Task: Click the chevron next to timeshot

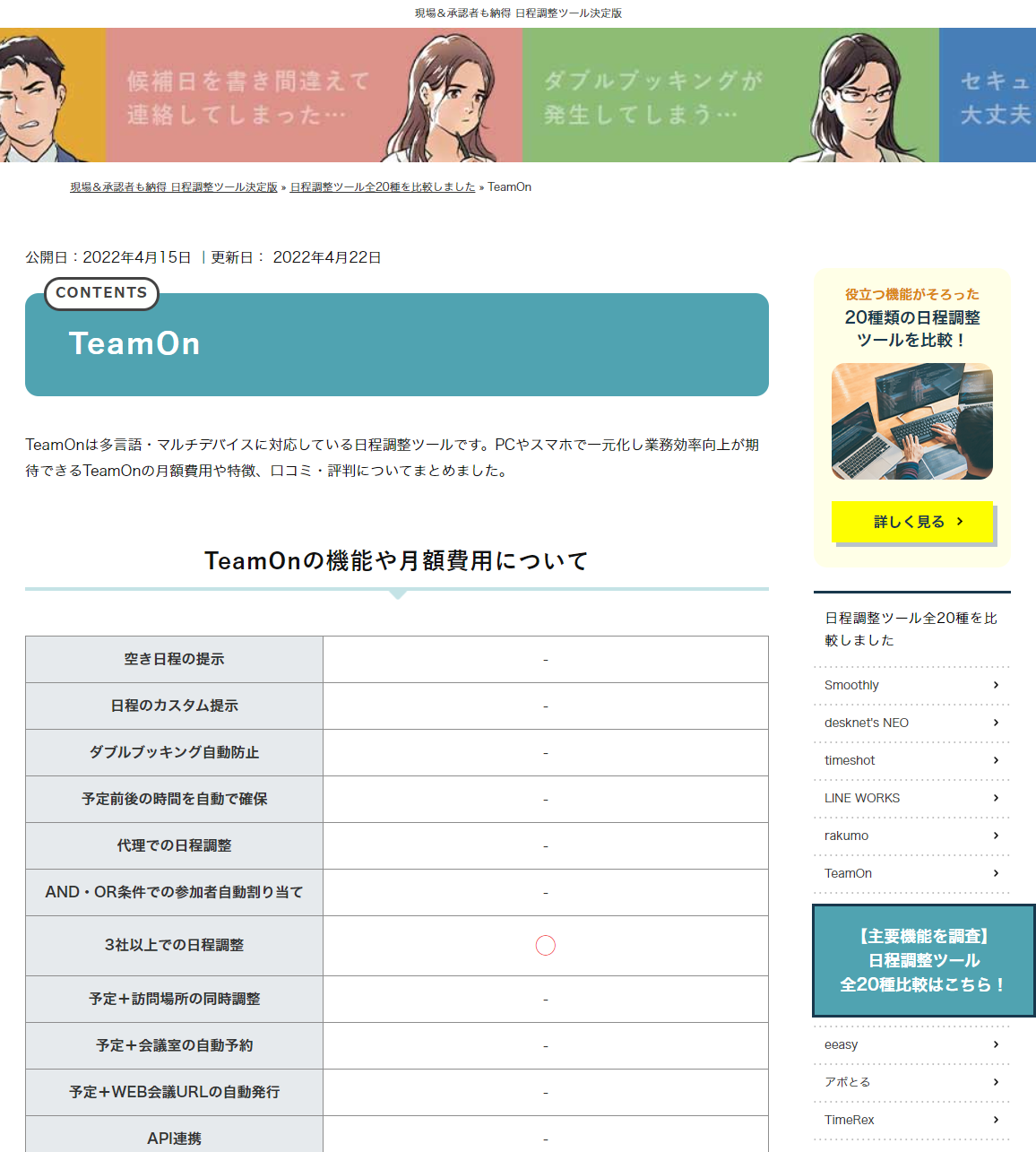Action: (996, 760)
